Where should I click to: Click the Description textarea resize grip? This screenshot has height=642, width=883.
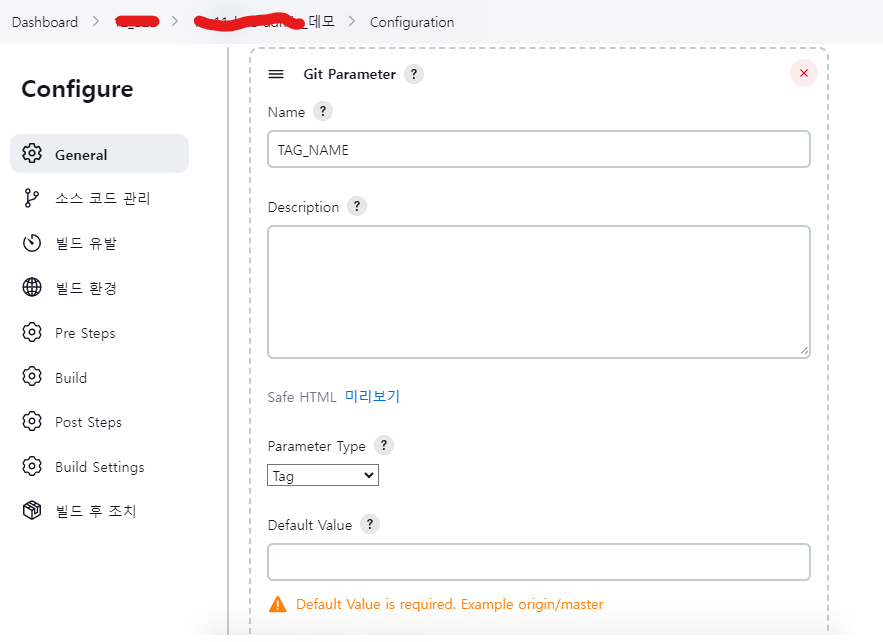(x=804, y=351)
